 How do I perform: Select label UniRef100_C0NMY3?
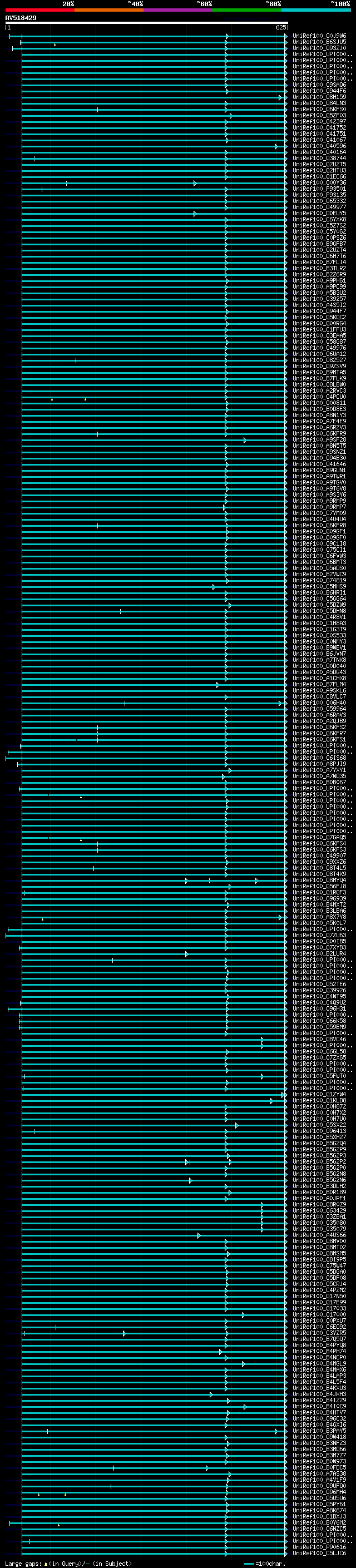[319, 641]
